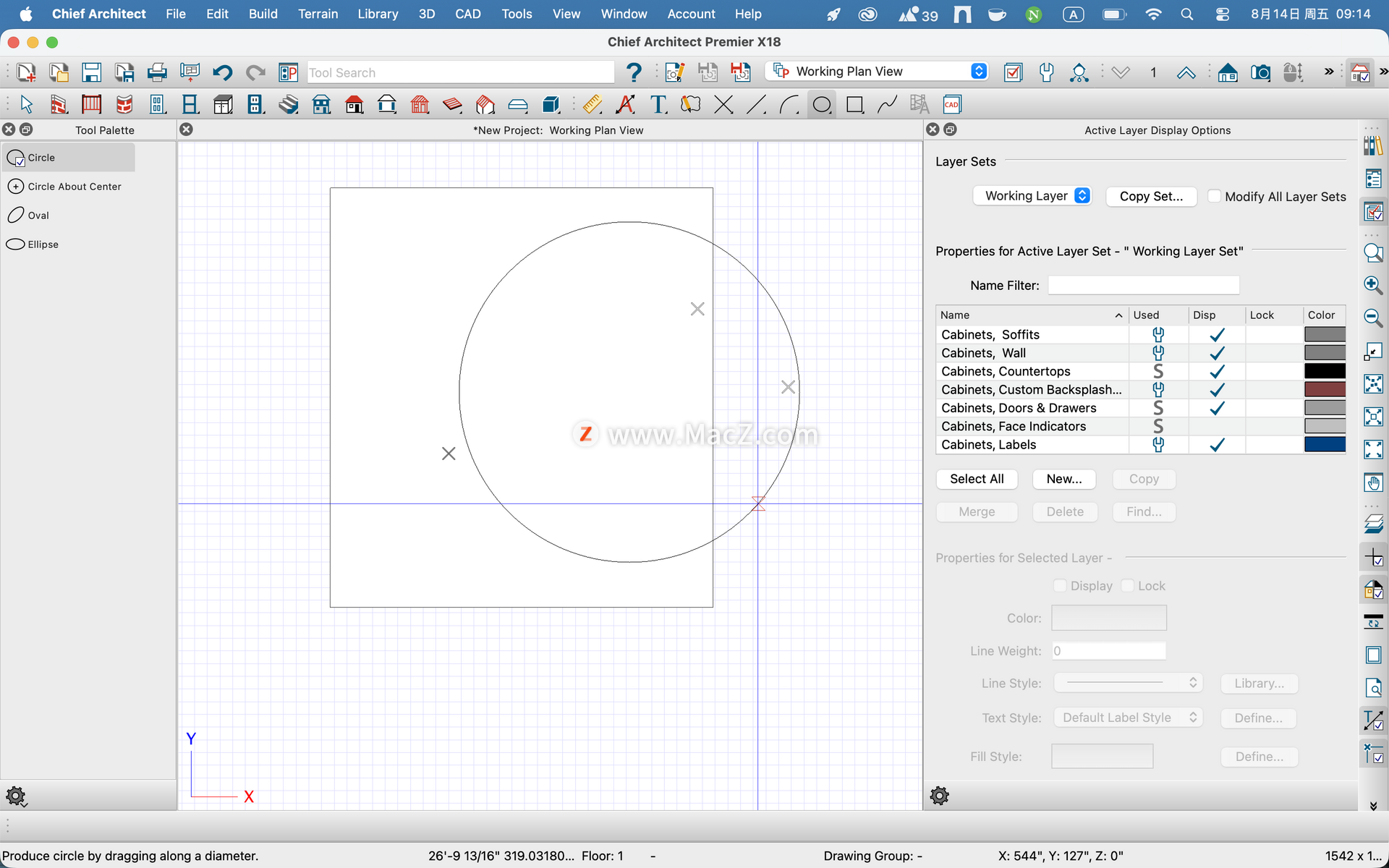Open the Library menu
Viewport: 1389px width, 868px height.
[378, 14]
